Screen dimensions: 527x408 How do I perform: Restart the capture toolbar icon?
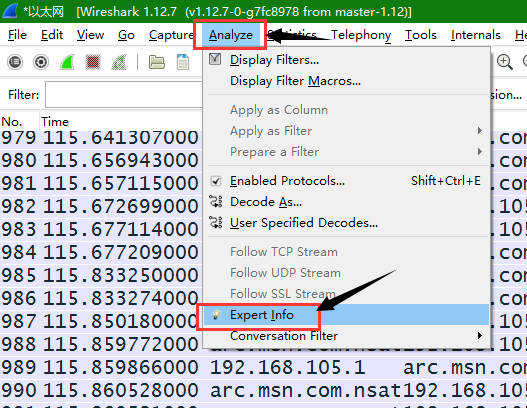(x=119, y=62)
